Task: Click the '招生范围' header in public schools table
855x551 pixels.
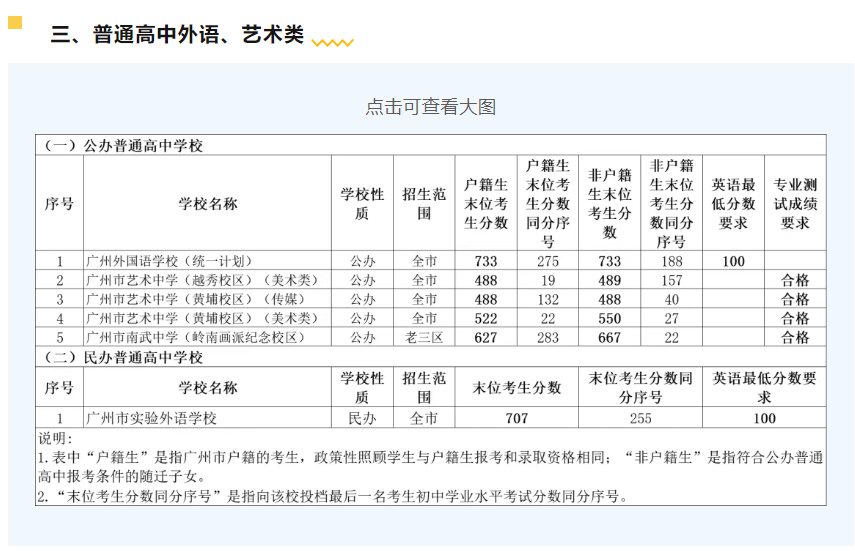Action: pyautogui.click(x=424, y=203)
